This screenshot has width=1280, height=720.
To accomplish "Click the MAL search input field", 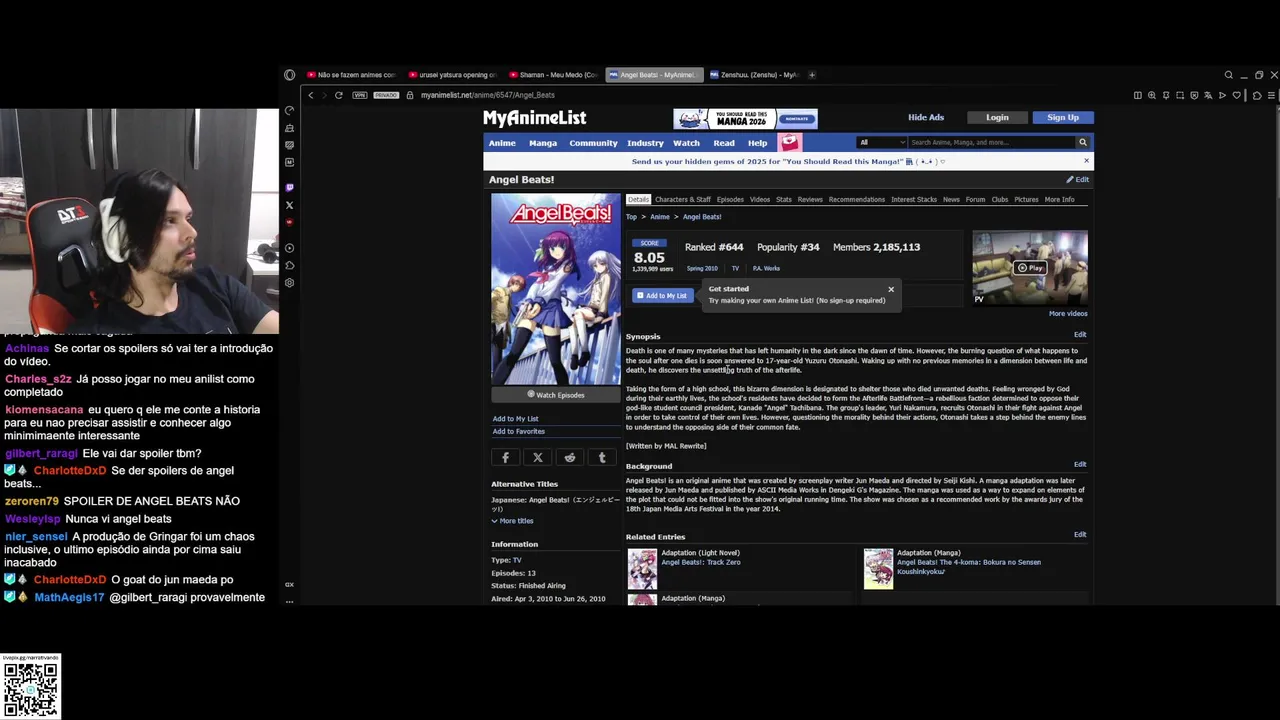I will click(x=990, y=142).
